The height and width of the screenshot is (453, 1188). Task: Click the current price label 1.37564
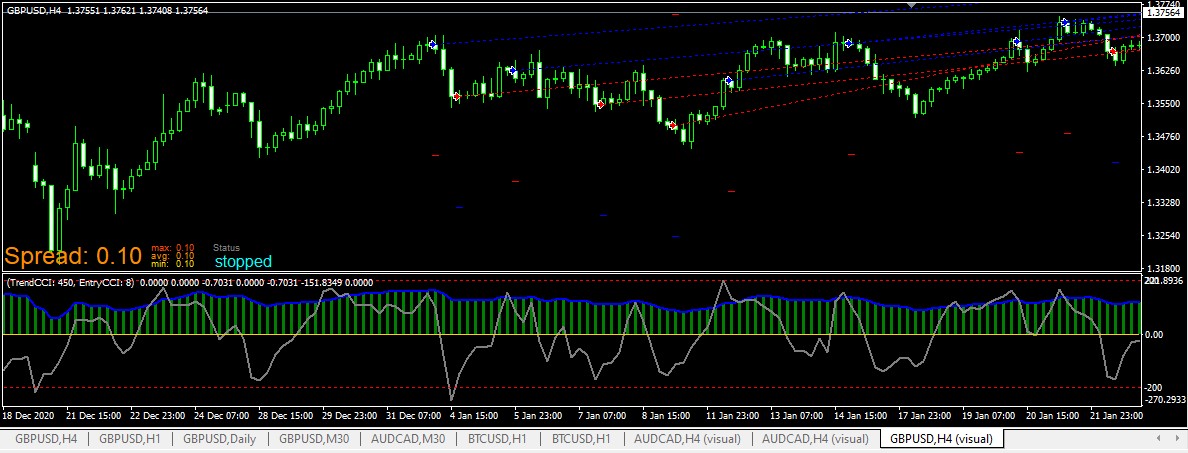pyautogui.click(x=1165, y=13)
